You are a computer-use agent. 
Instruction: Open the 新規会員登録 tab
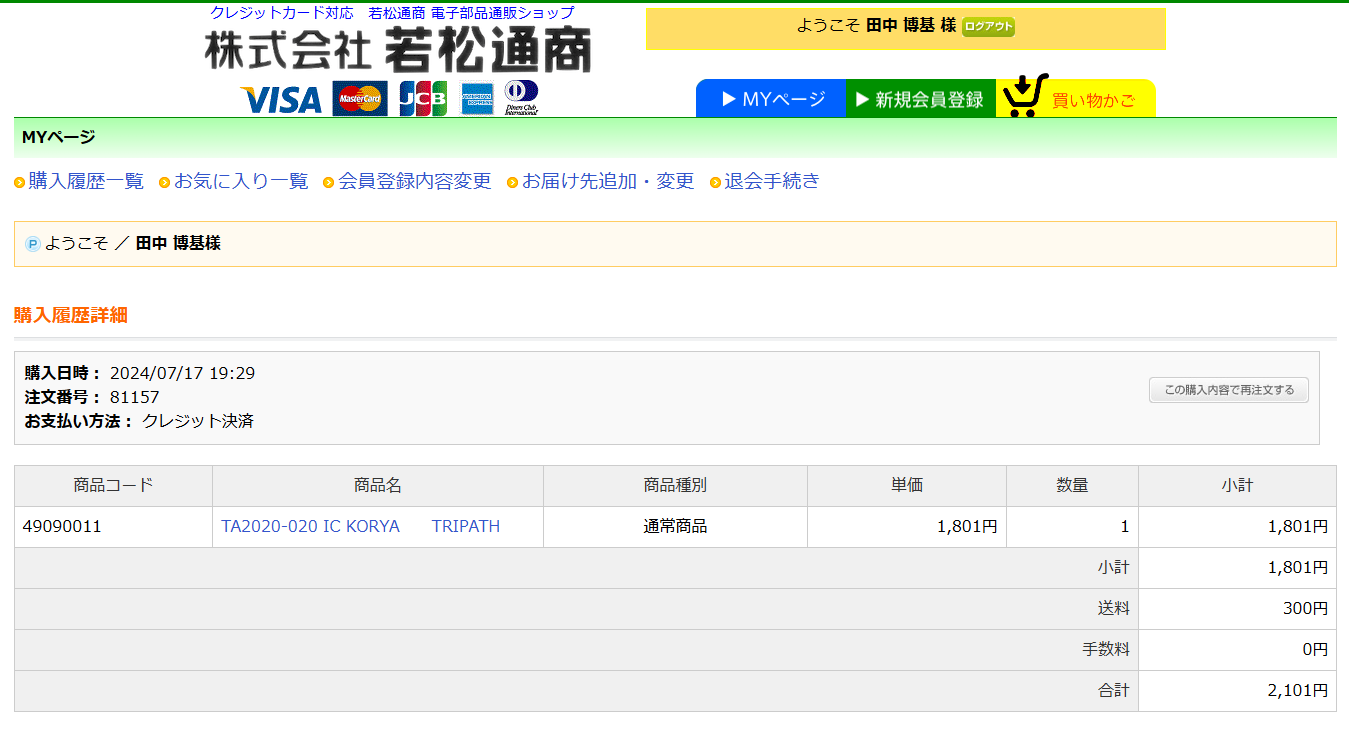pos(920,99)
